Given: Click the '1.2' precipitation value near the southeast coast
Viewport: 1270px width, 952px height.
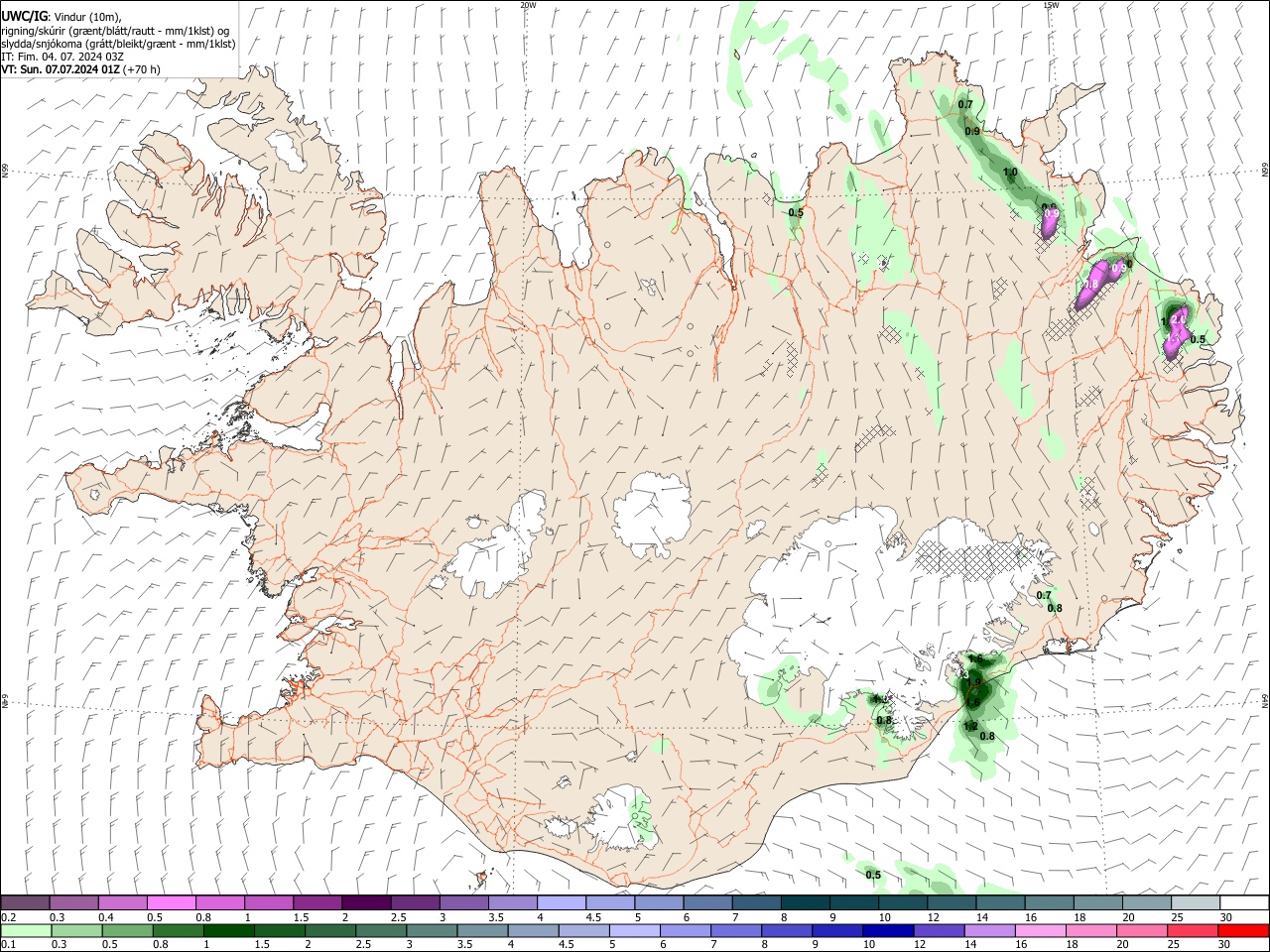Looking at the screenshot, I should pyautogui.click(x=970, y=726).
